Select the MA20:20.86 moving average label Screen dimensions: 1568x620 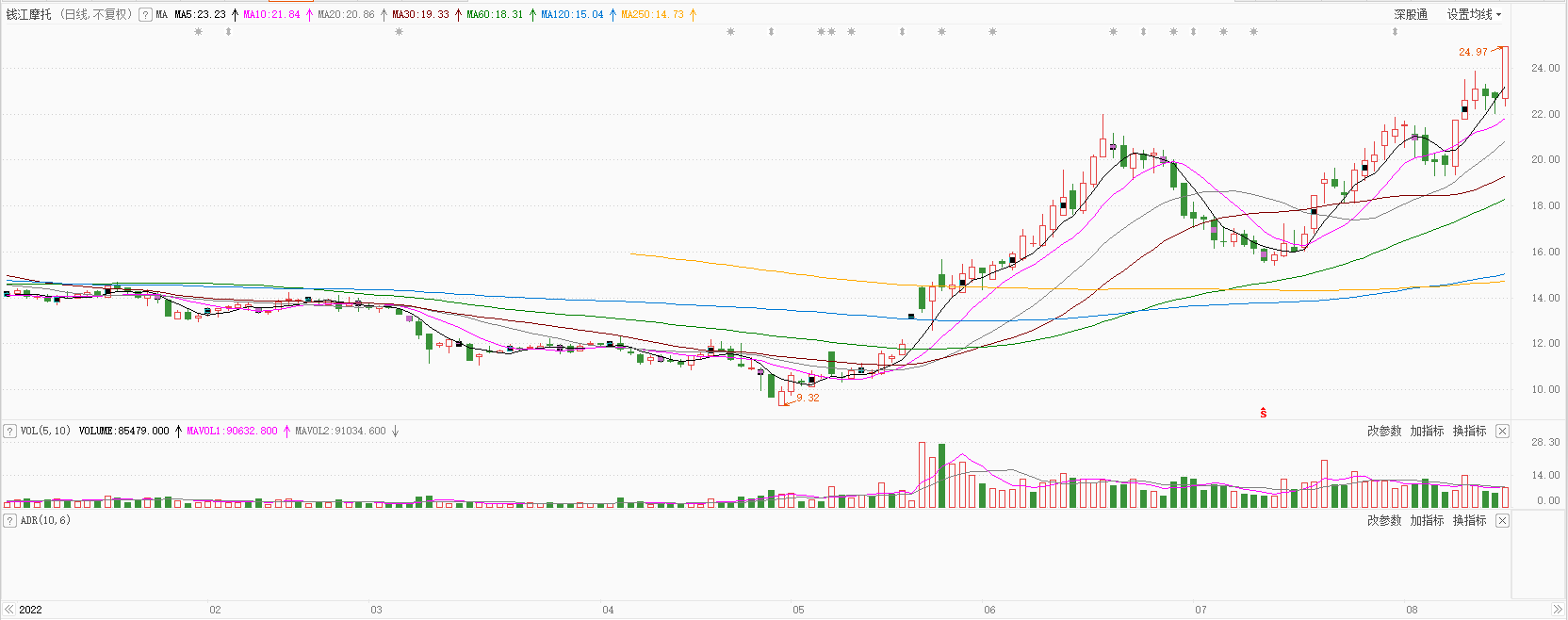346,14
